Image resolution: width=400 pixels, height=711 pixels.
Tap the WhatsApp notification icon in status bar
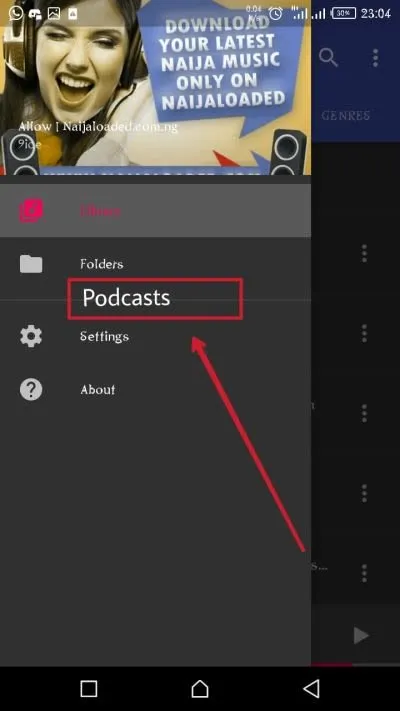(x=15, y=13)
